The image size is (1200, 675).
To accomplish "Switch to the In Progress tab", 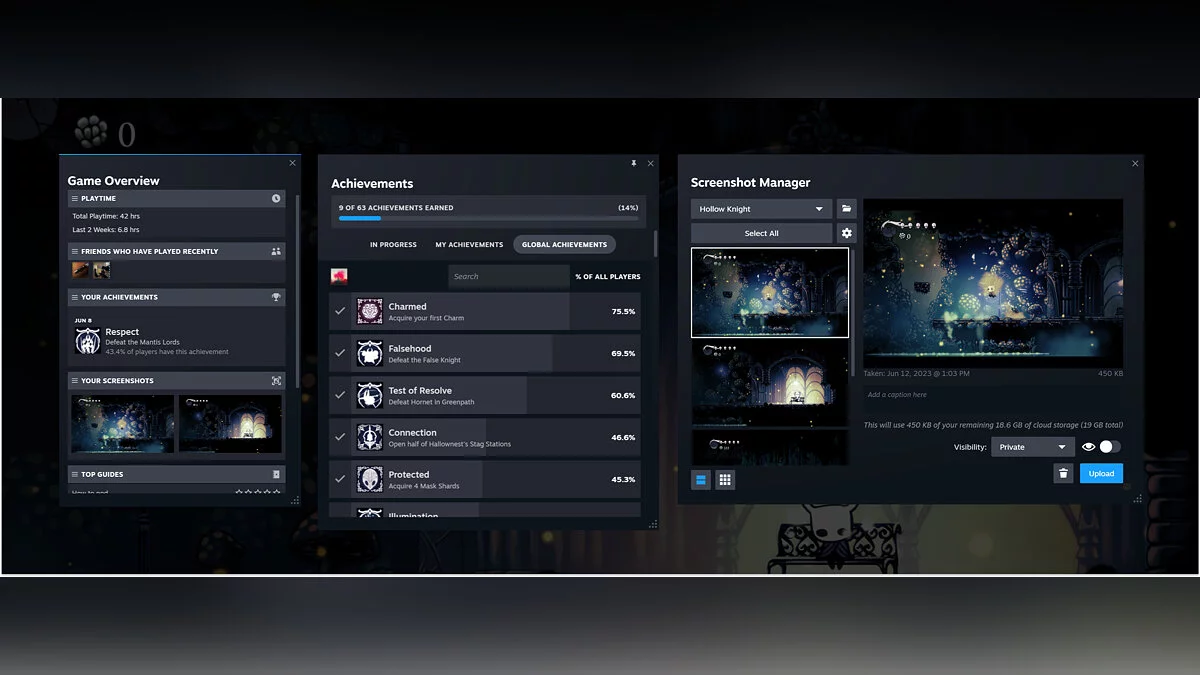I will tap(393, 244).
